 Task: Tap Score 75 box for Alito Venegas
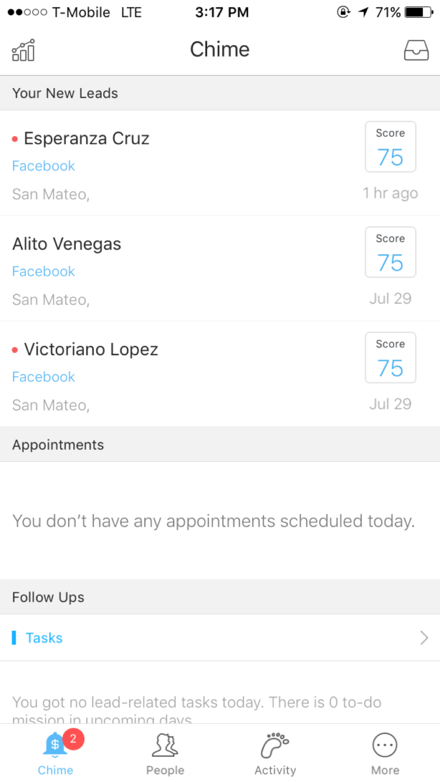[391, 252]
